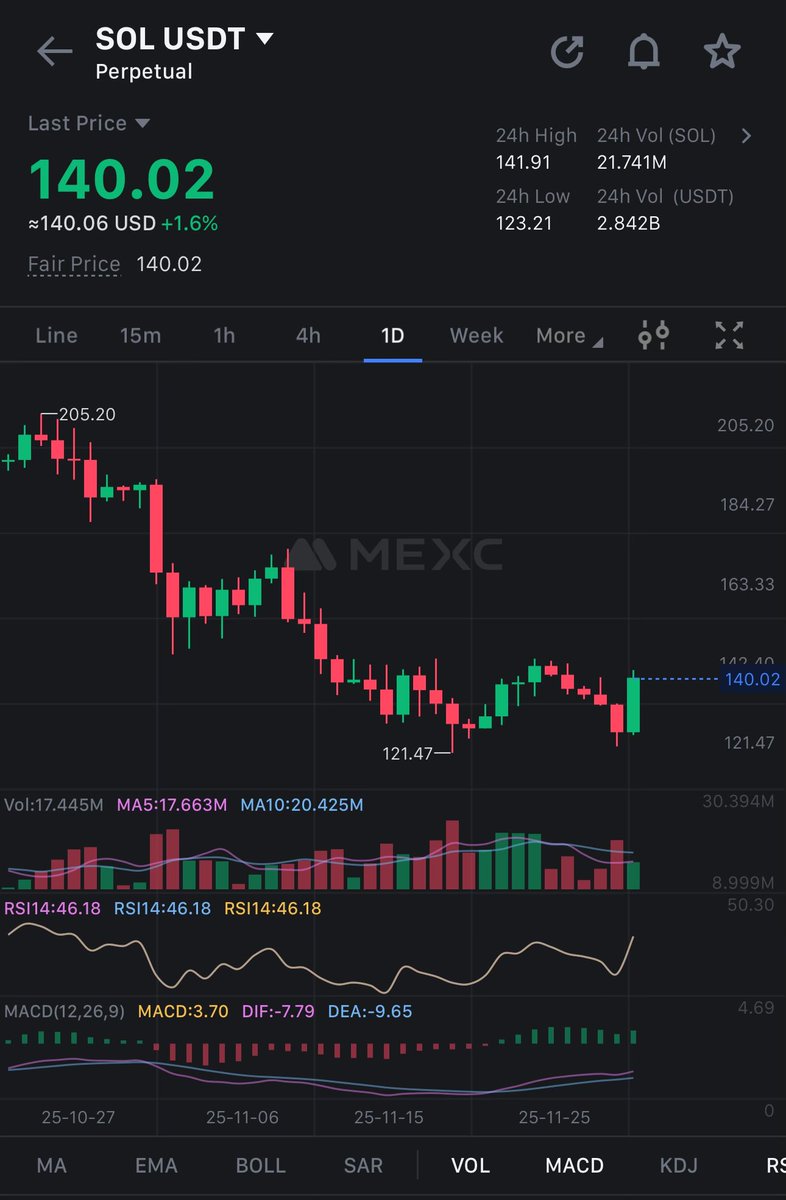Toggle the MA indicator

[51, 1165]
